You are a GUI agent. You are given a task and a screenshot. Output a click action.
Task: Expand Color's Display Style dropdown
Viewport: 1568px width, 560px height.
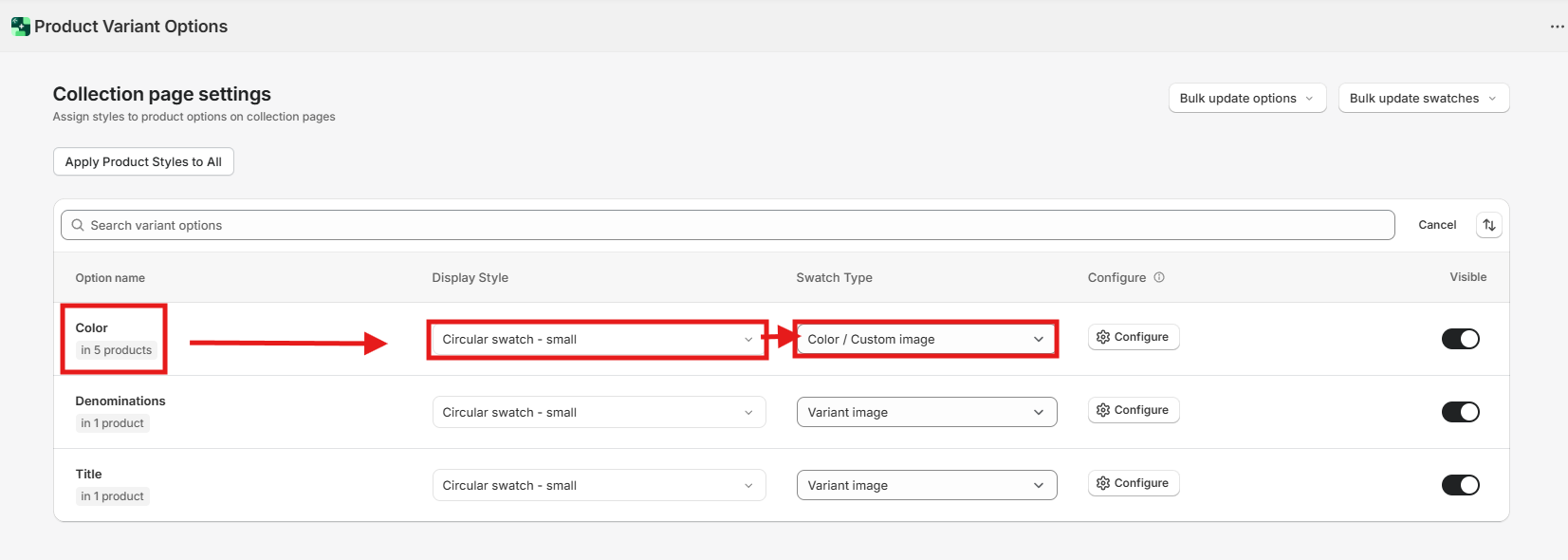coord(598,340)
